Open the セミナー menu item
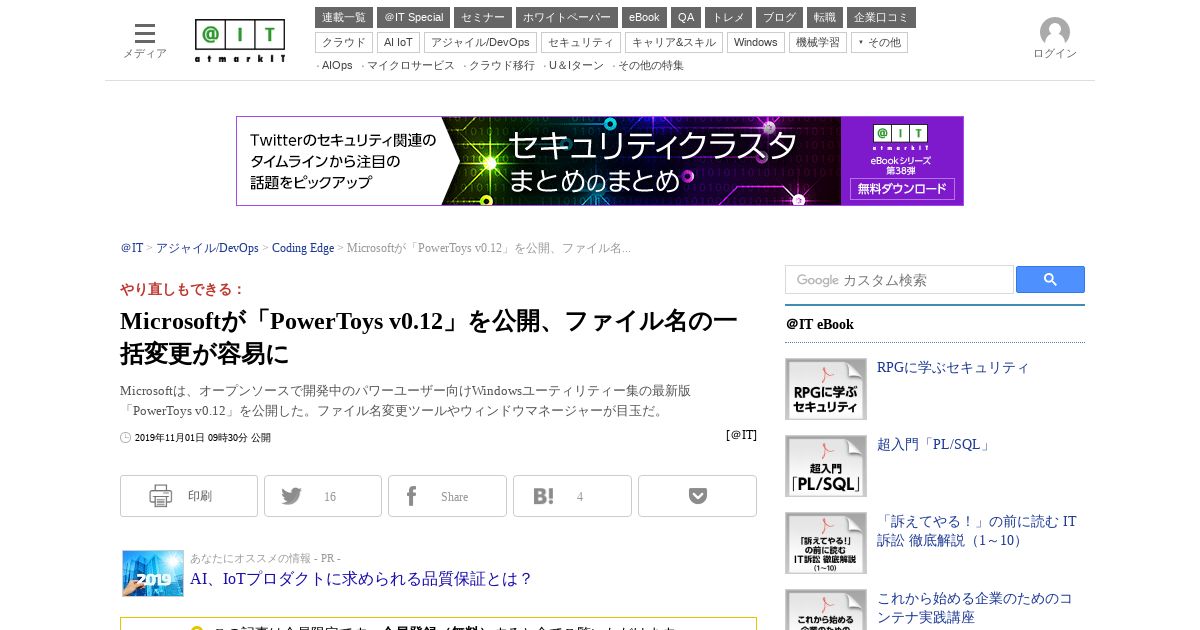 [x=483, y=17]
